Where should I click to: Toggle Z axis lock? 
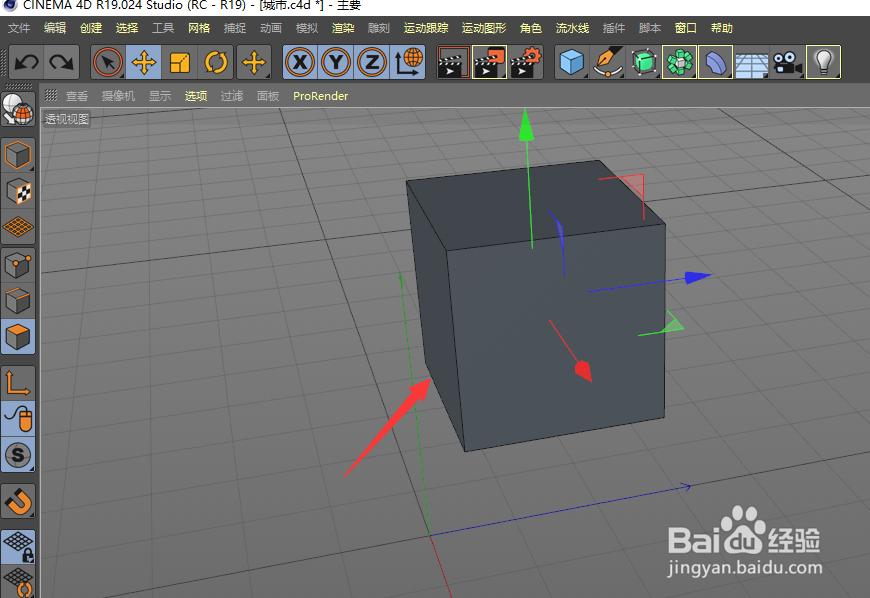pyautogui.click(x=372, y=62)
